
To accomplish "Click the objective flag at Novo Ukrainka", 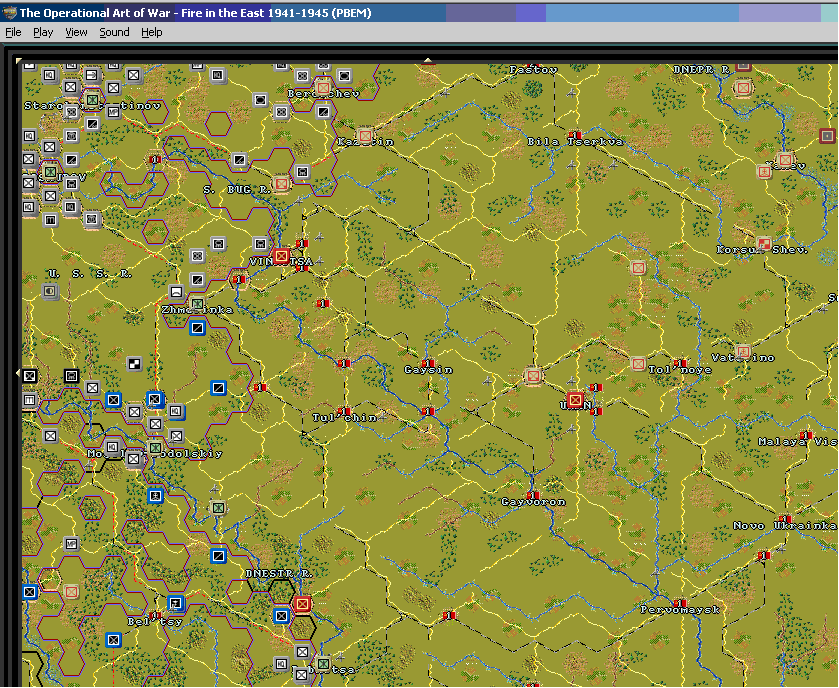I will 785,519.
